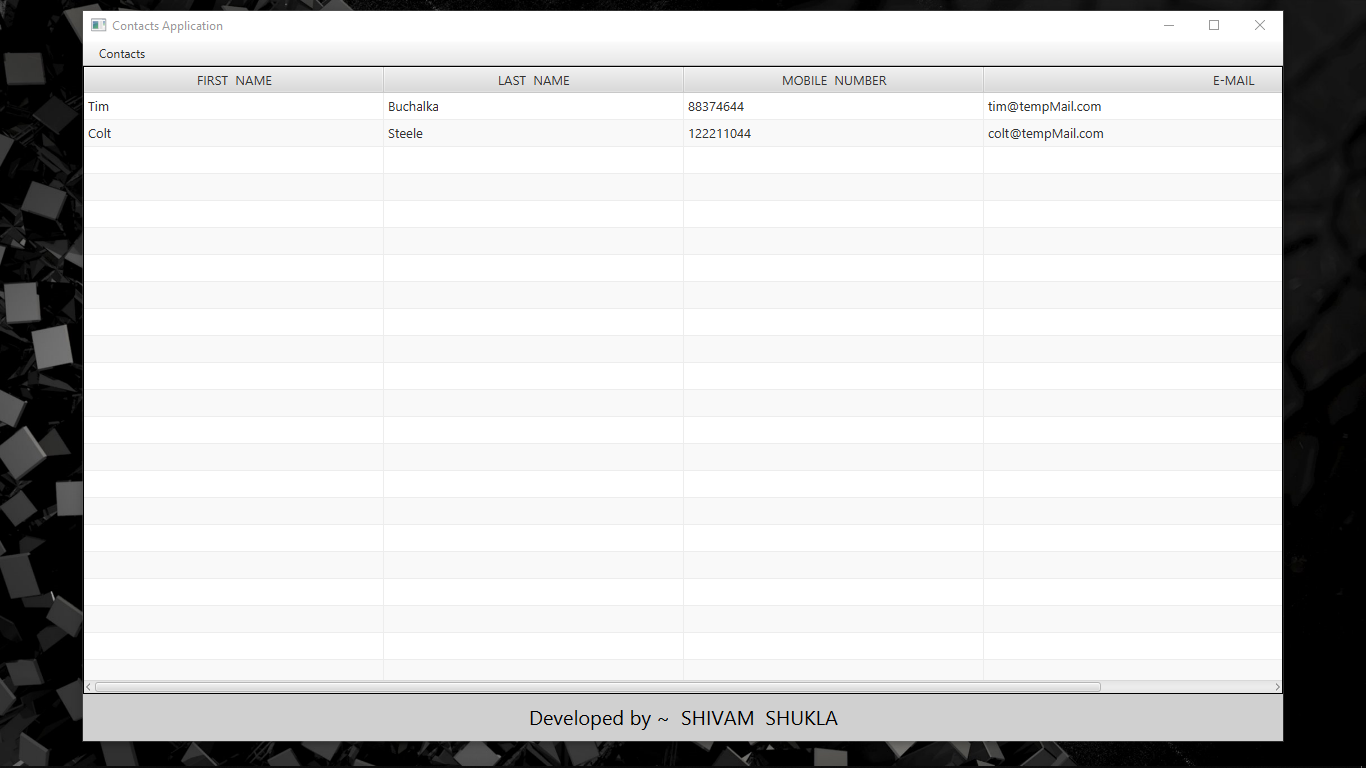
Task: Click Colt's email address colt@tempMail.com
Action: click(1045, 133)
